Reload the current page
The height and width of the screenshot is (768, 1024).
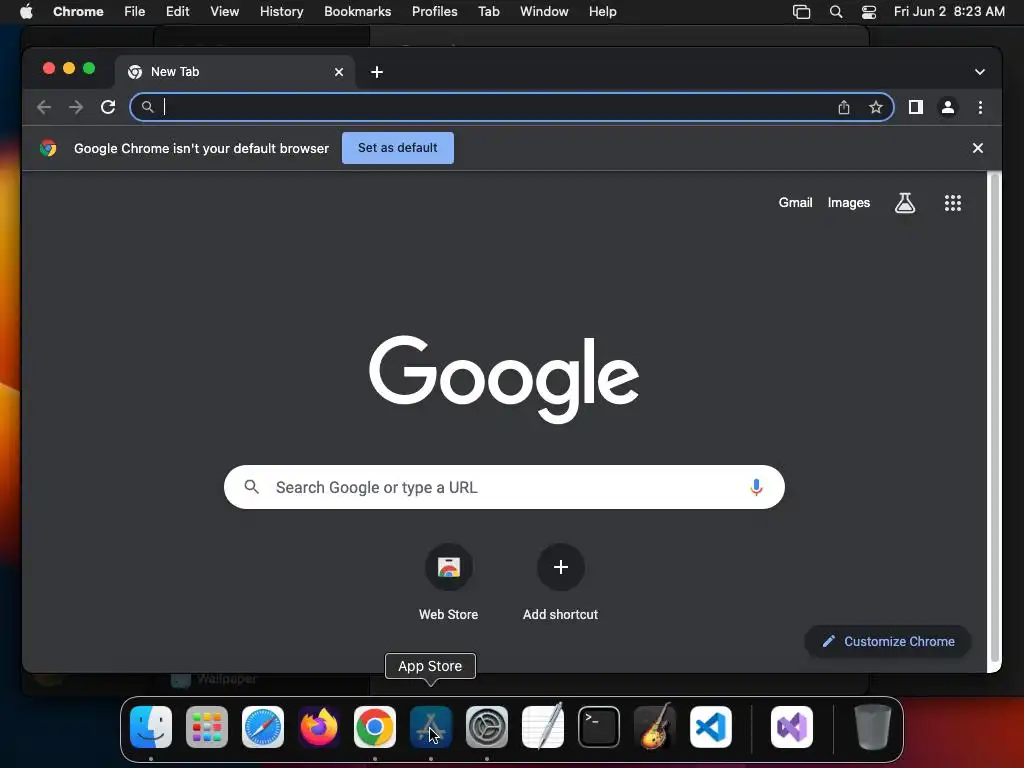tap(108, 107)
